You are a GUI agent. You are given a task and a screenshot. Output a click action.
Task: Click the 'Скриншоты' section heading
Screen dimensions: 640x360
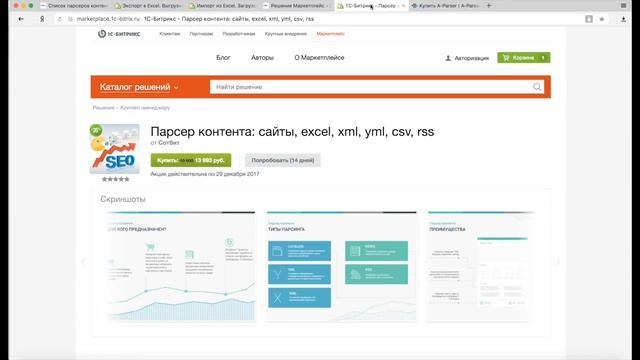pyautogui.click(x=123, y=199)
